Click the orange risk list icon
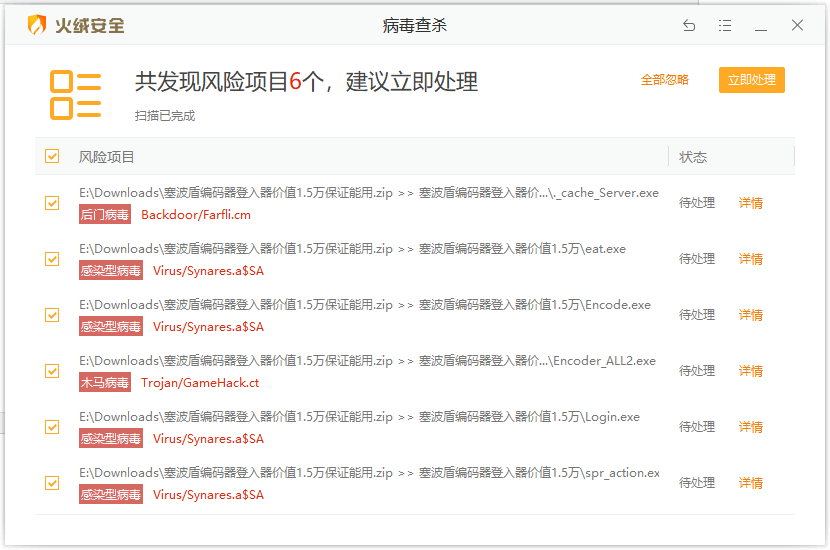The width and height of the screenshot is (830, 550). point(76,95)
